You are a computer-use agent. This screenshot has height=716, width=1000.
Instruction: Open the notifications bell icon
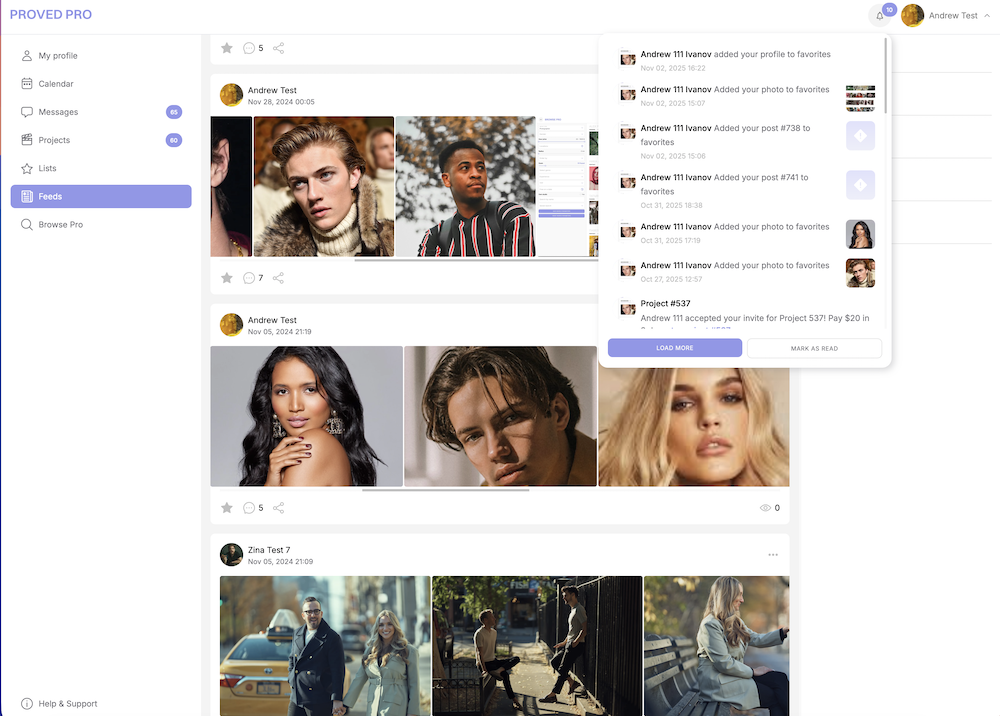tap(879, 16)
